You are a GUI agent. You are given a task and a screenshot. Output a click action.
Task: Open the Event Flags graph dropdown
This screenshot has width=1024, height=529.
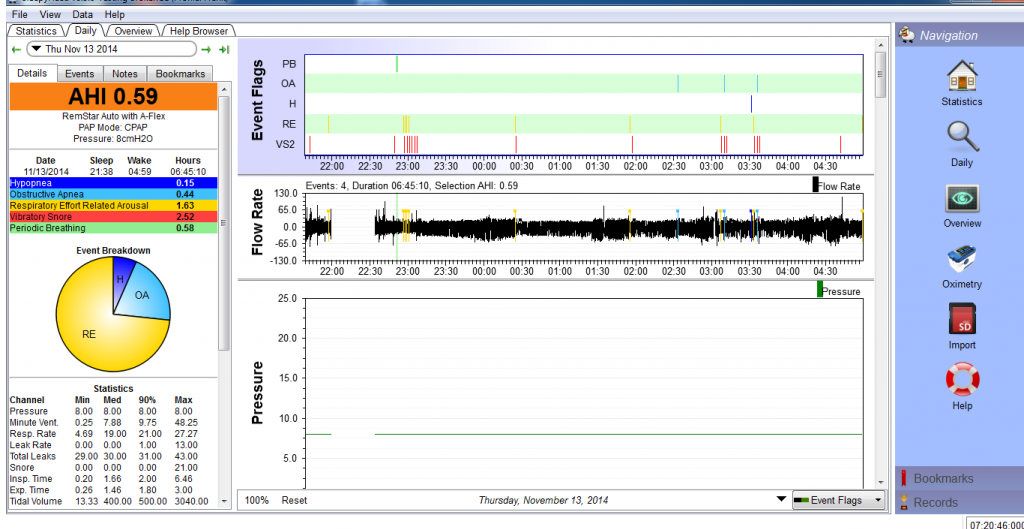coord(839,500)
